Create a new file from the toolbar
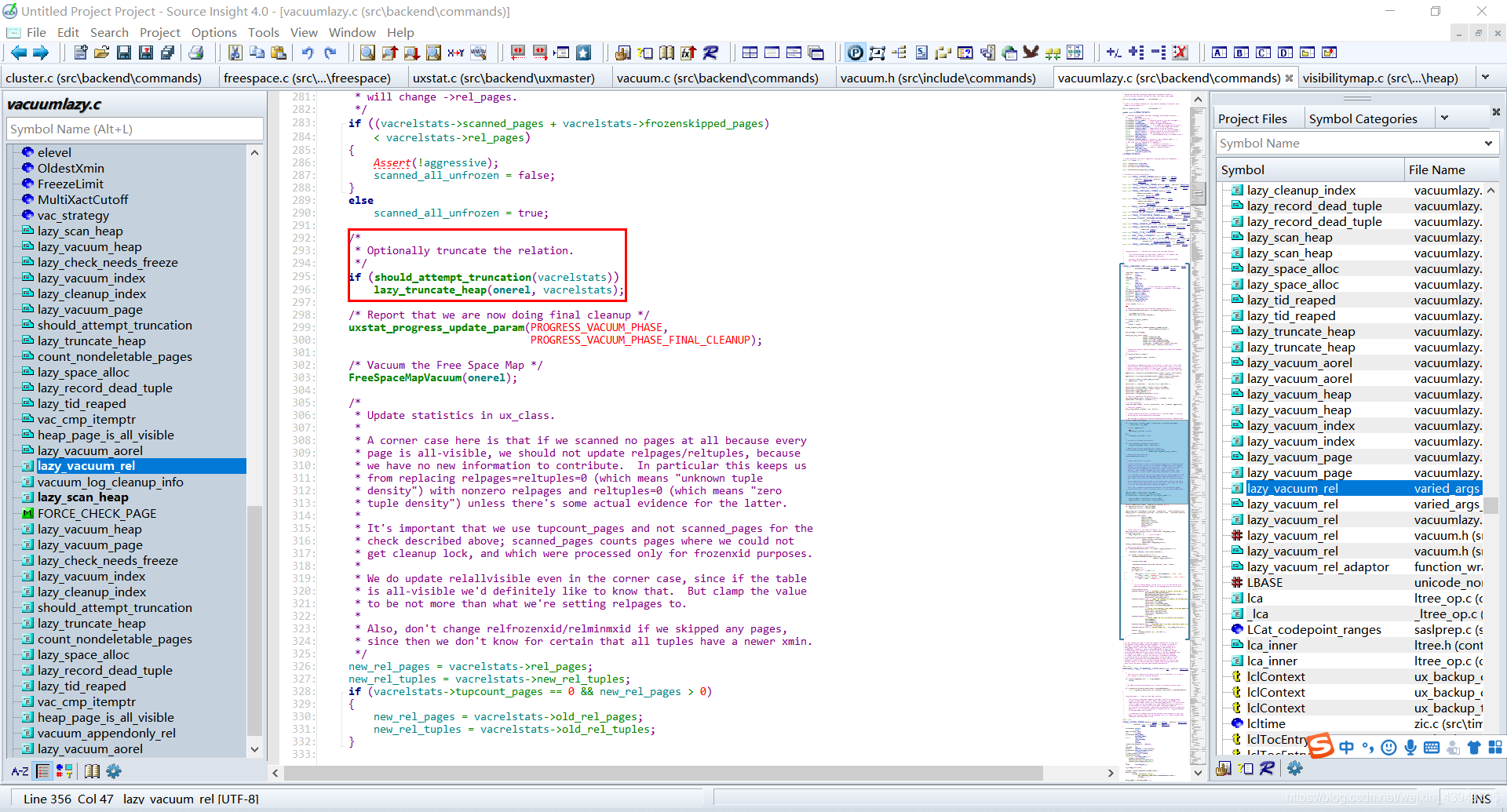 [x=80, y=53]
